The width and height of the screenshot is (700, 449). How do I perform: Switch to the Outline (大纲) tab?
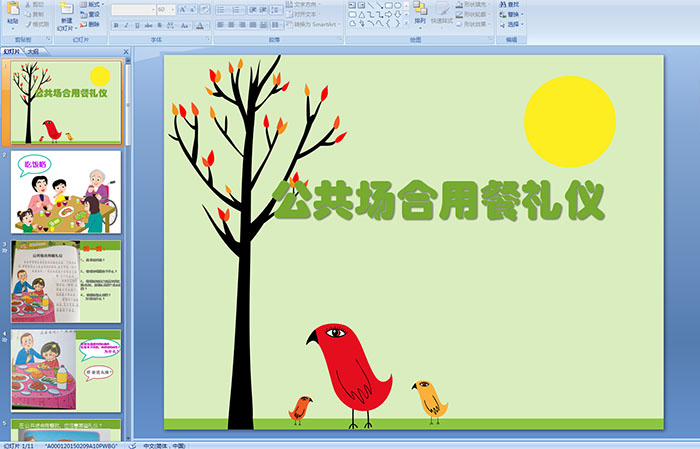[x=34, y=50]
